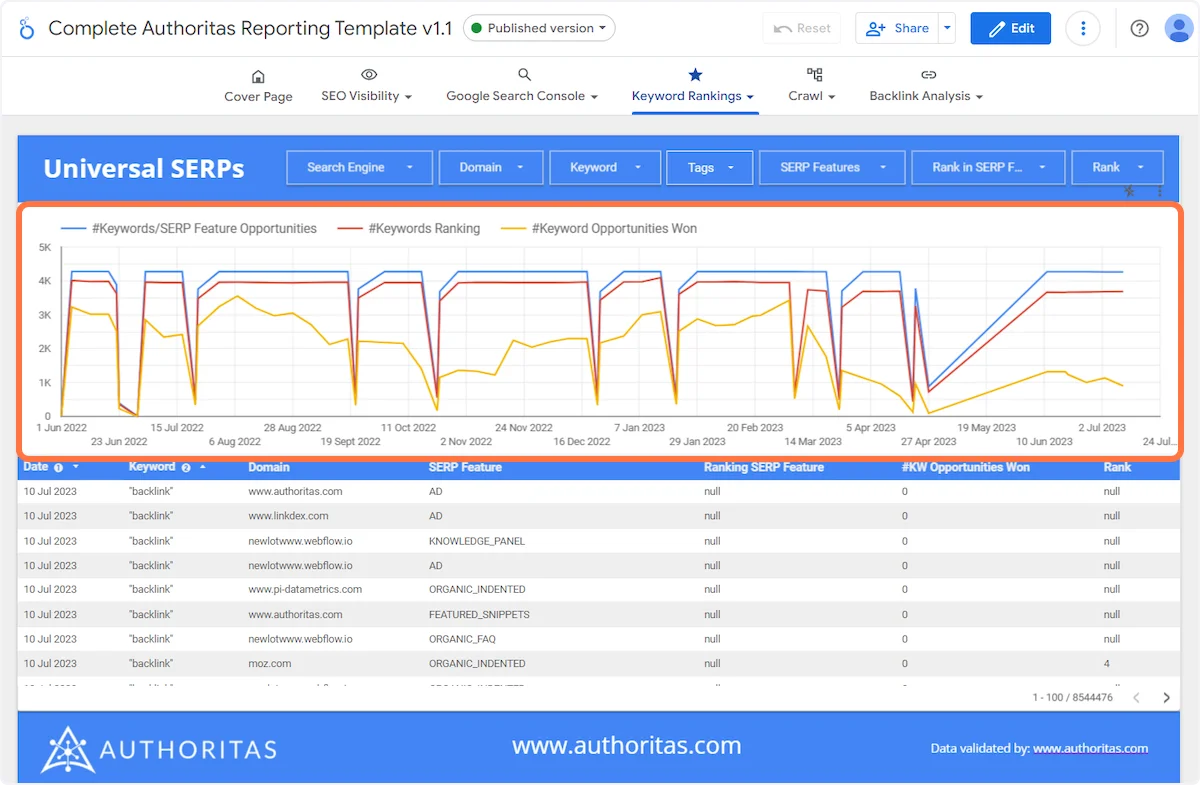
Task: Click the 1 - 100 / 8544476 pagination text
Action: tap(1073, 698)
